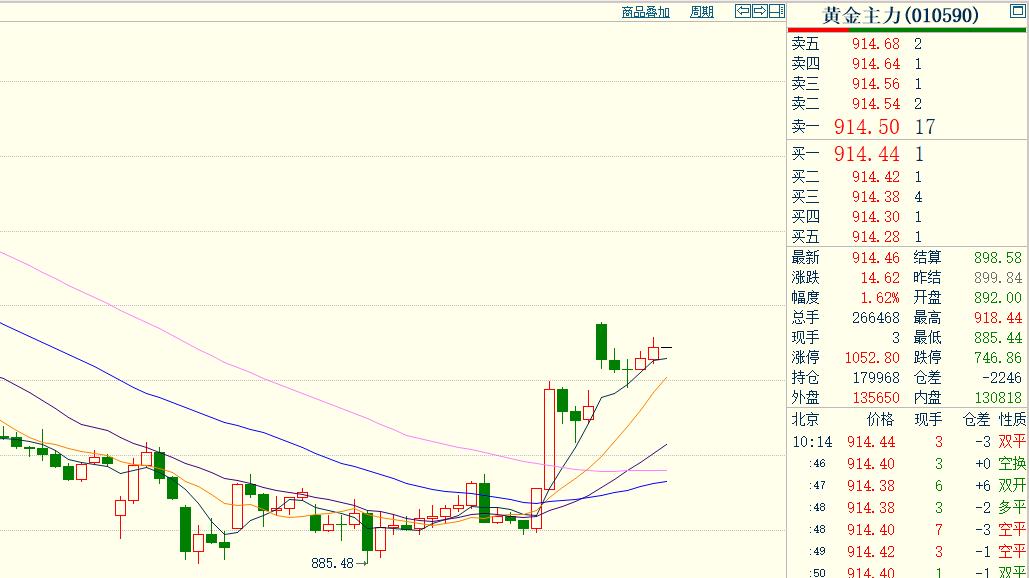Click the 最低 value 885.44
Screen dimensions: 1029x578
(998, 338)
